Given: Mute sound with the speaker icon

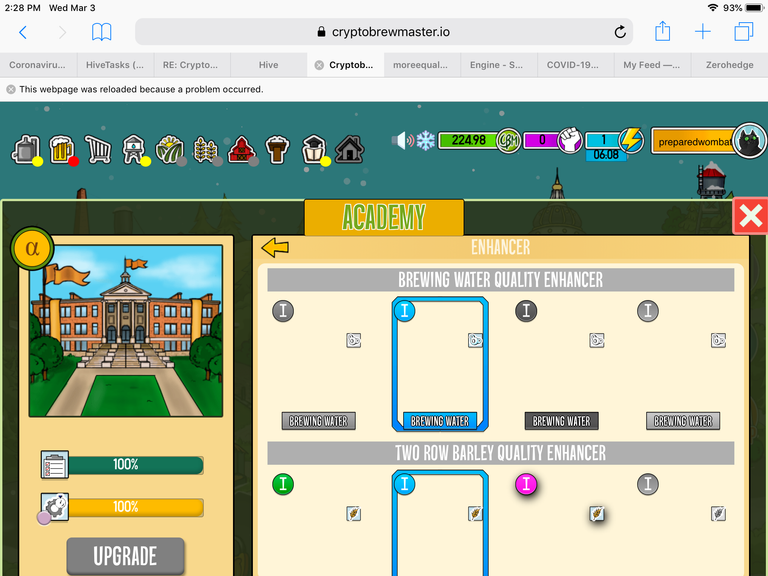Looking at the screenshot, I should 403,141.
